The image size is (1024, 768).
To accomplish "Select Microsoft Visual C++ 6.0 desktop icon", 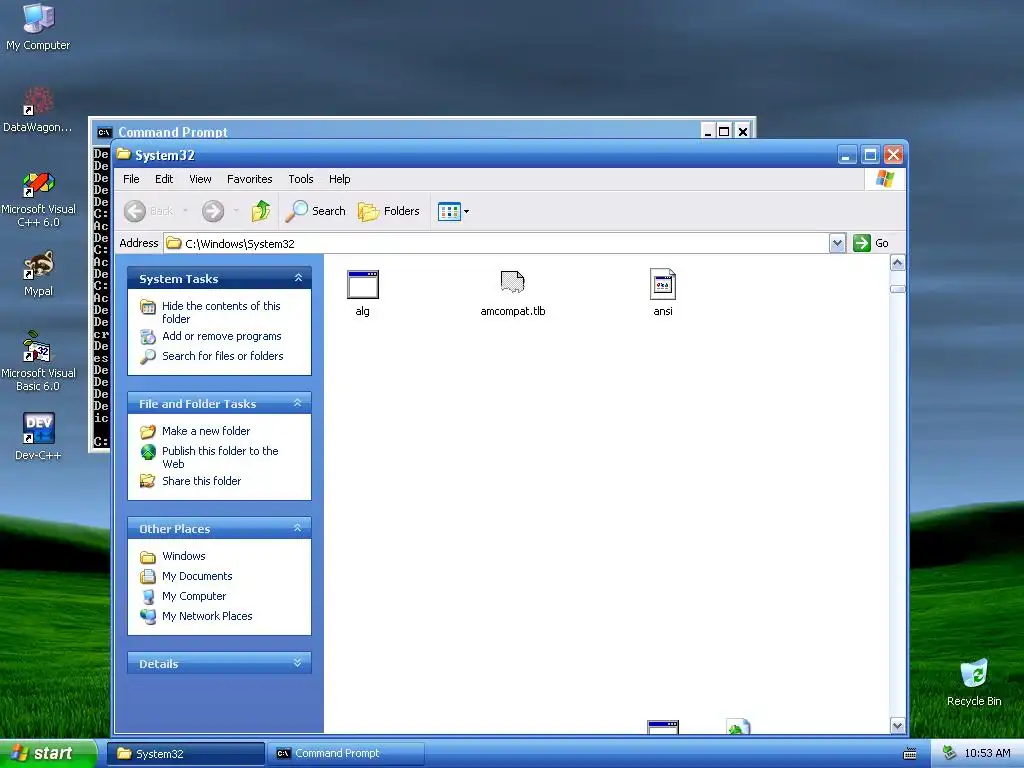I will click(38, 199).
